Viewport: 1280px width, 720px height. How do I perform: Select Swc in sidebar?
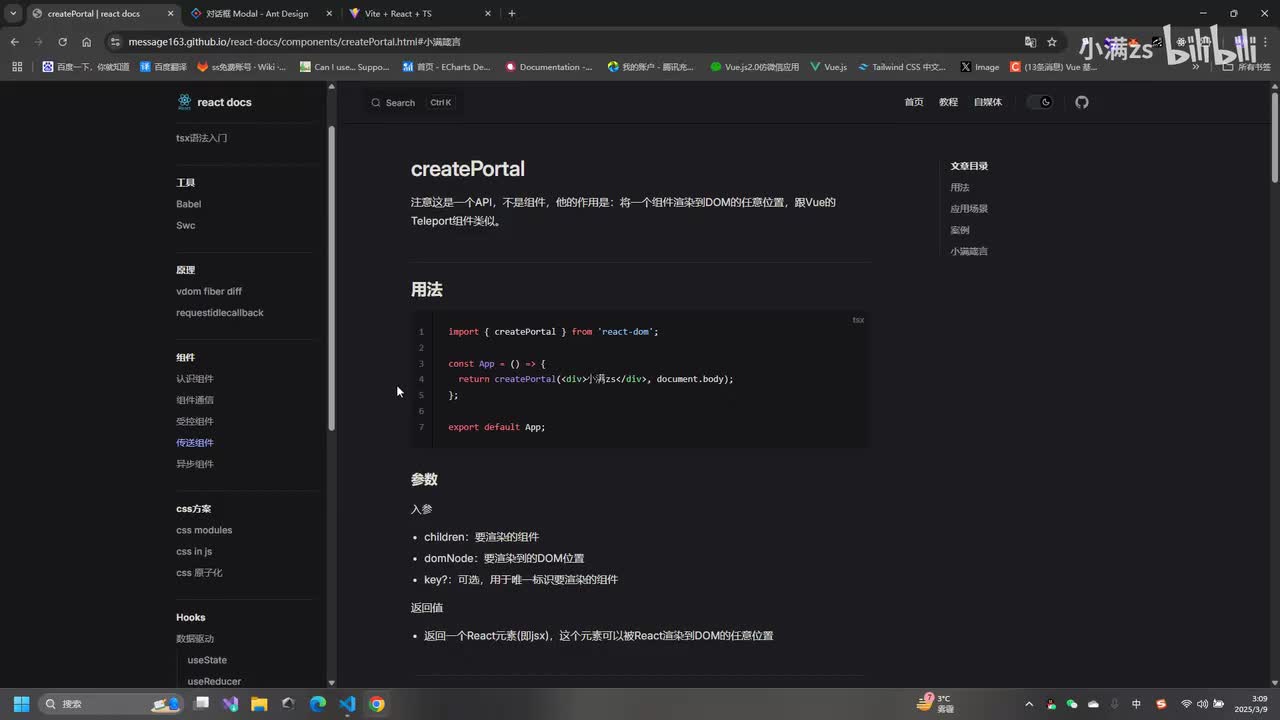tap(186, 225)
